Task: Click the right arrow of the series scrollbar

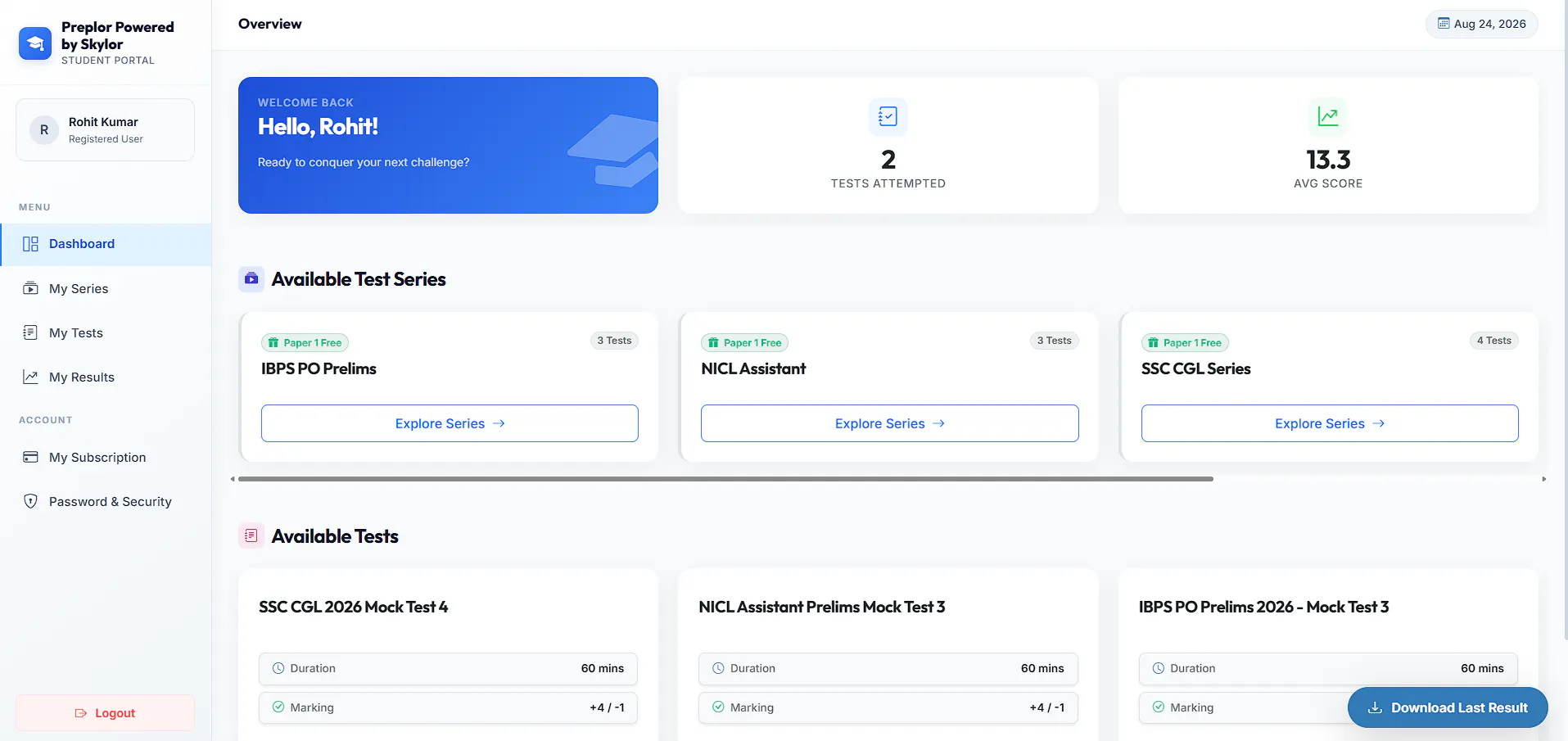Action: (1543, 479)
